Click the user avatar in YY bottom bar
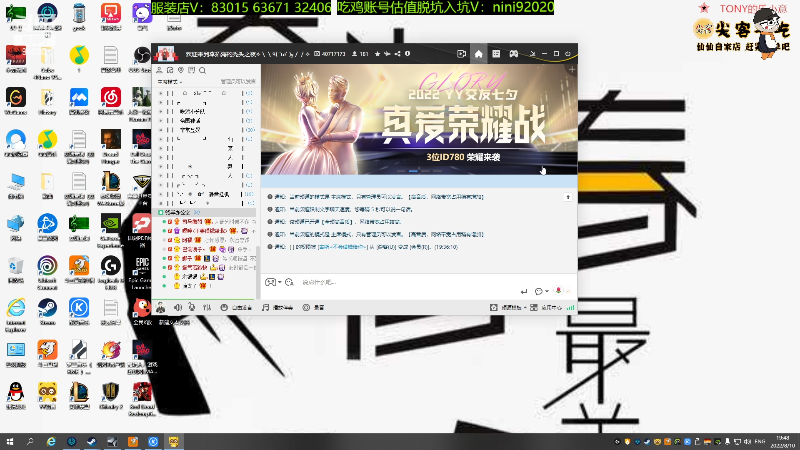The width and height of the screenshot is (800, 450). 161,307
